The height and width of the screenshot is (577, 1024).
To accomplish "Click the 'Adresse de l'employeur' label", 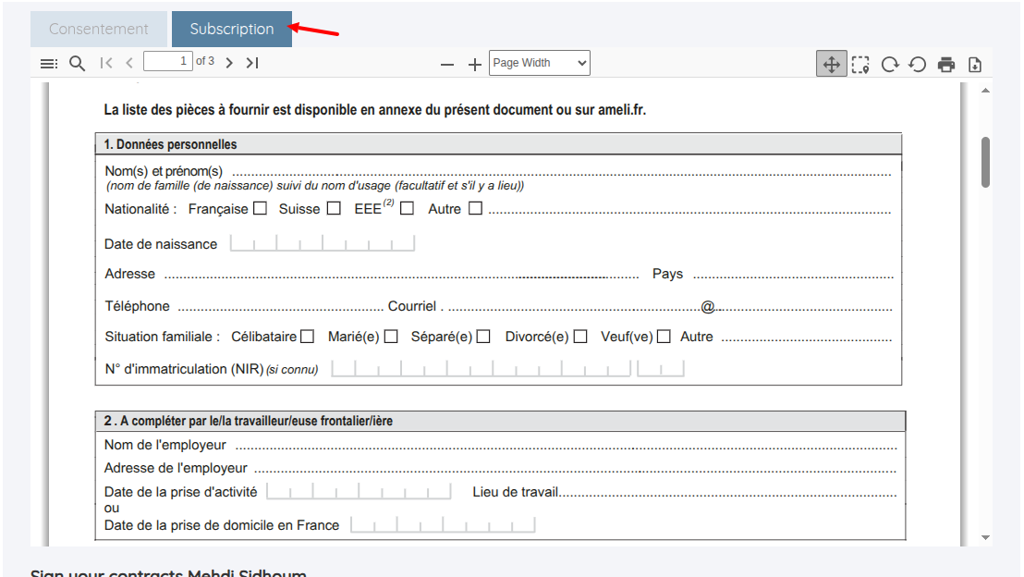I will coord(176,468).
